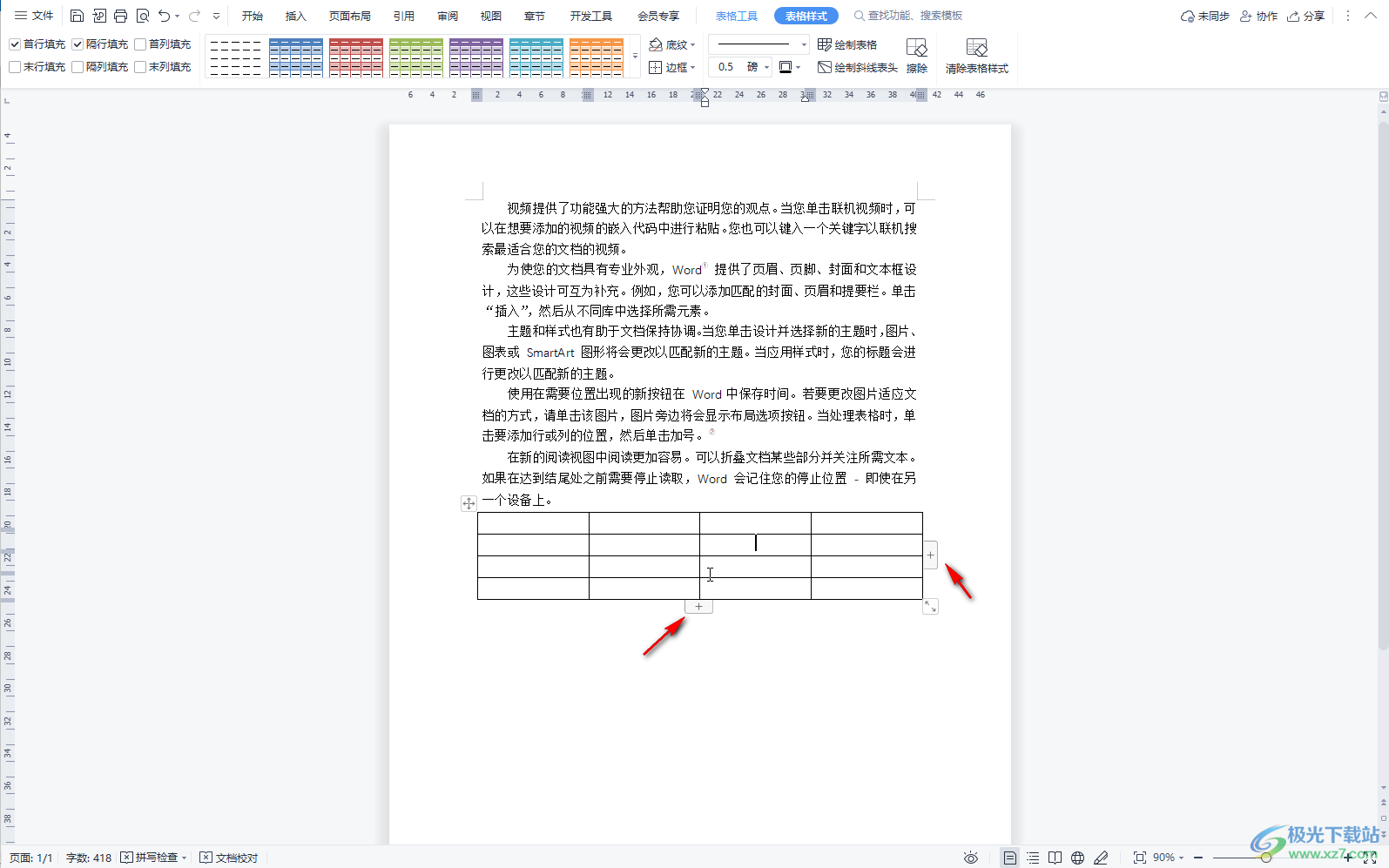The height and width of the screenshot is (868, 1389).
Task: Click fit page zoom icon
Action: click(1139, 858)
